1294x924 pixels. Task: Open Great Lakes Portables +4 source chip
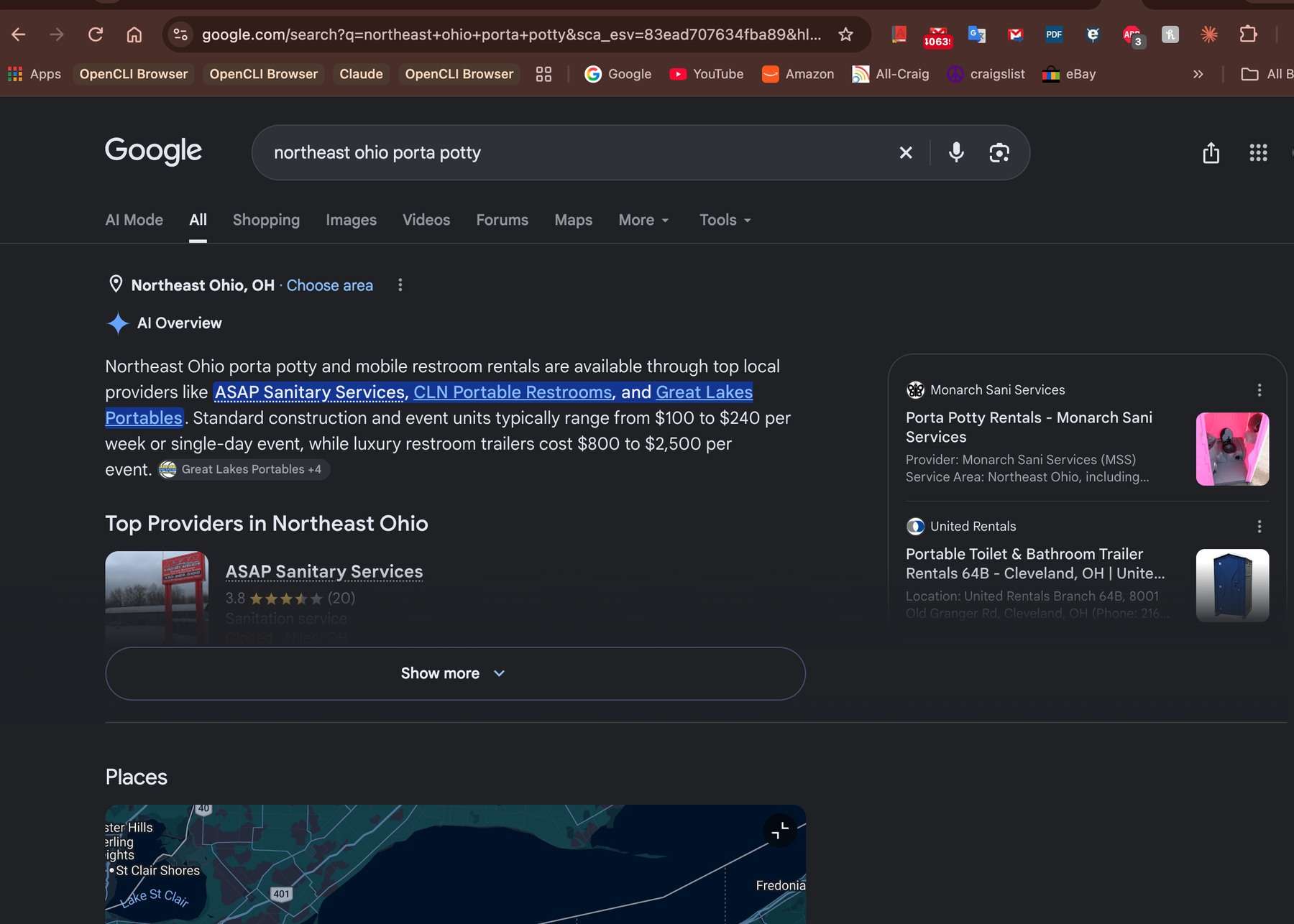(244, 469)
